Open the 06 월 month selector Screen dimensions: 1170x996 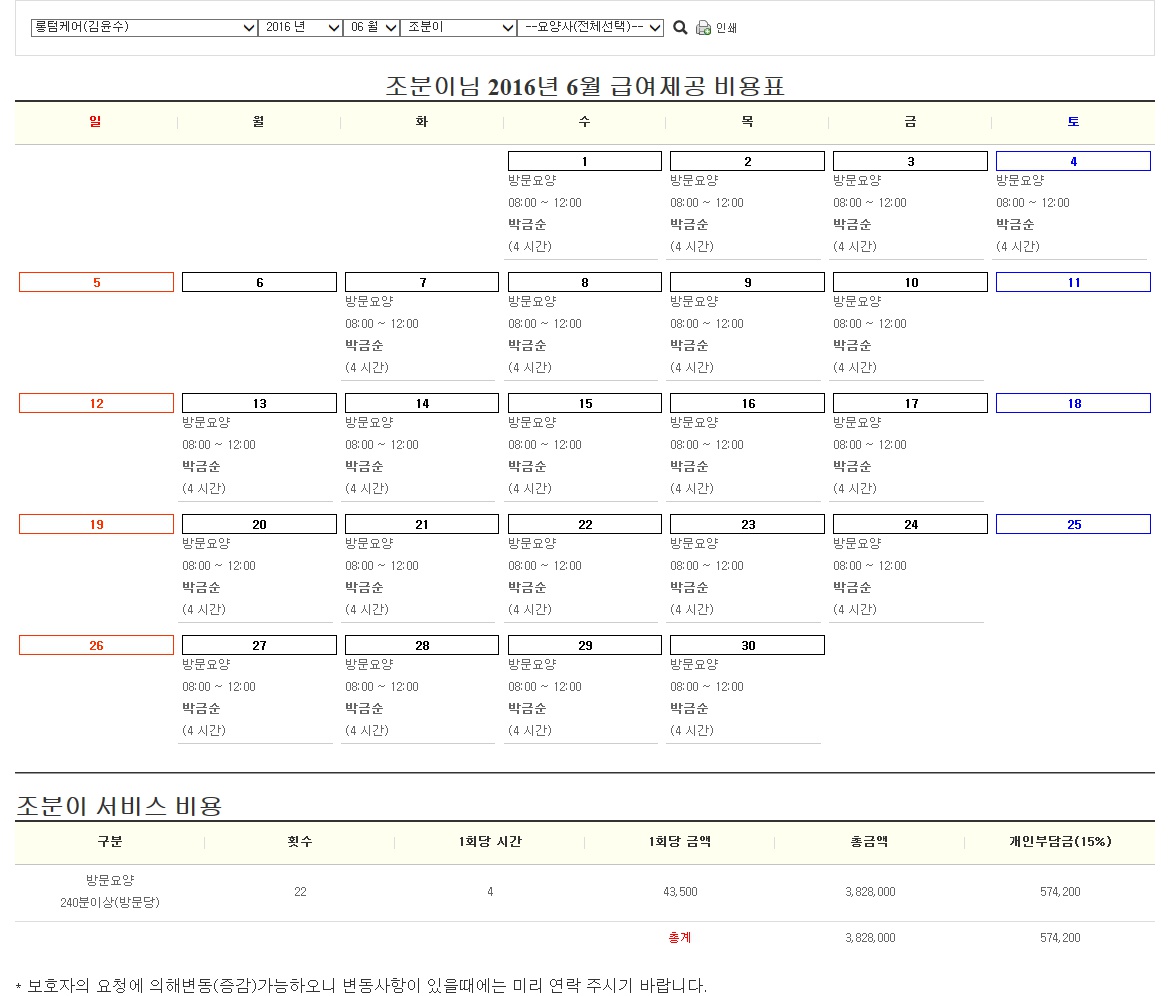coord(371,27)
